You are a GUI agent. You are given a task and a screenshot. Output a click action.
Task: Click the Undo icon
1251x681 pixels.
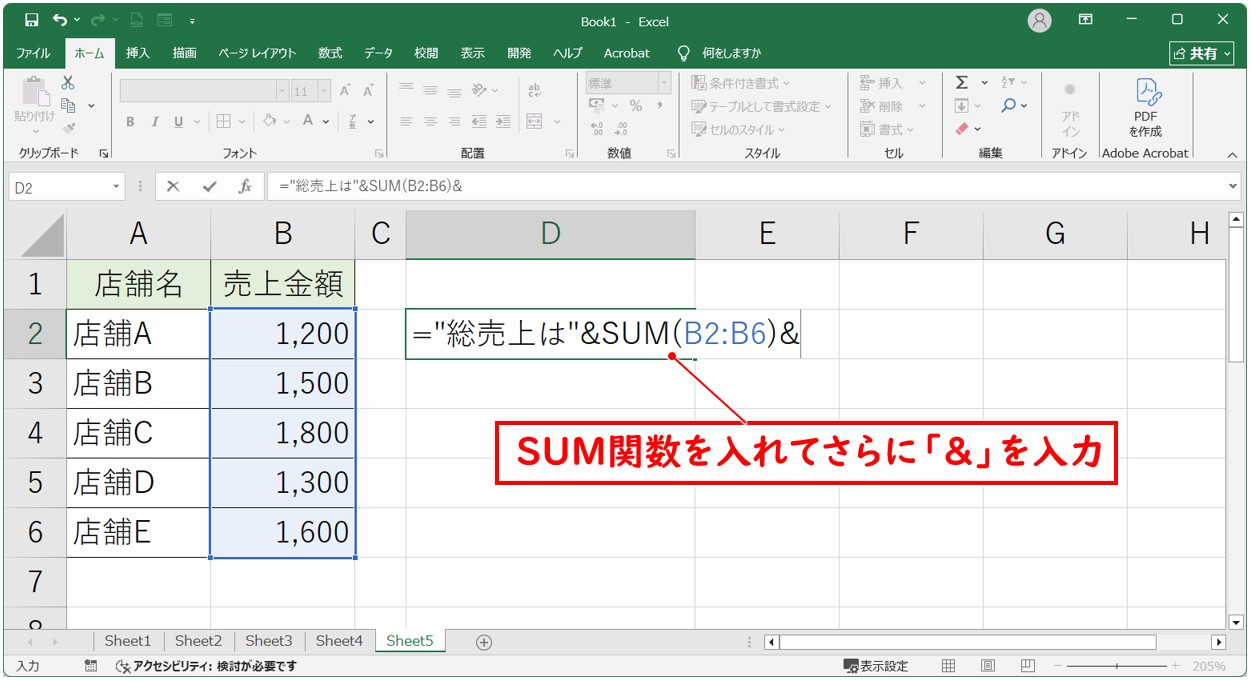[x=58, y=19]
